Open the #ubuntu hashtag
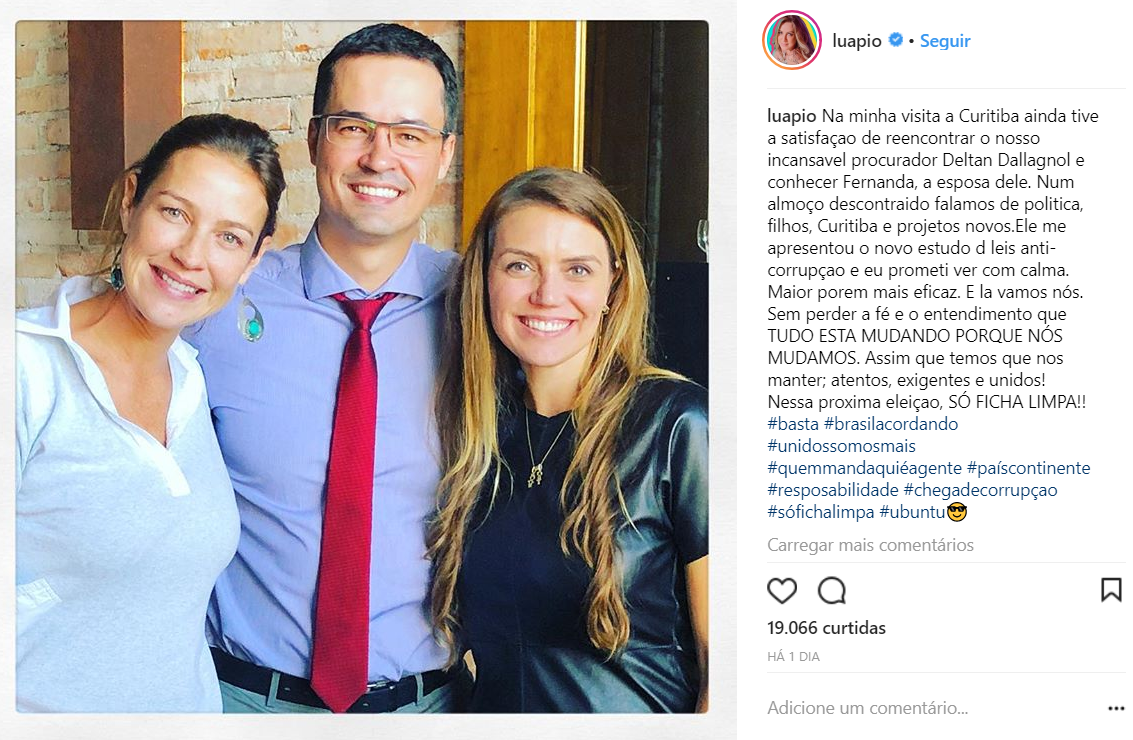Image resolution: width=1133 pixels, height=740 pixels. click(913, 512)
